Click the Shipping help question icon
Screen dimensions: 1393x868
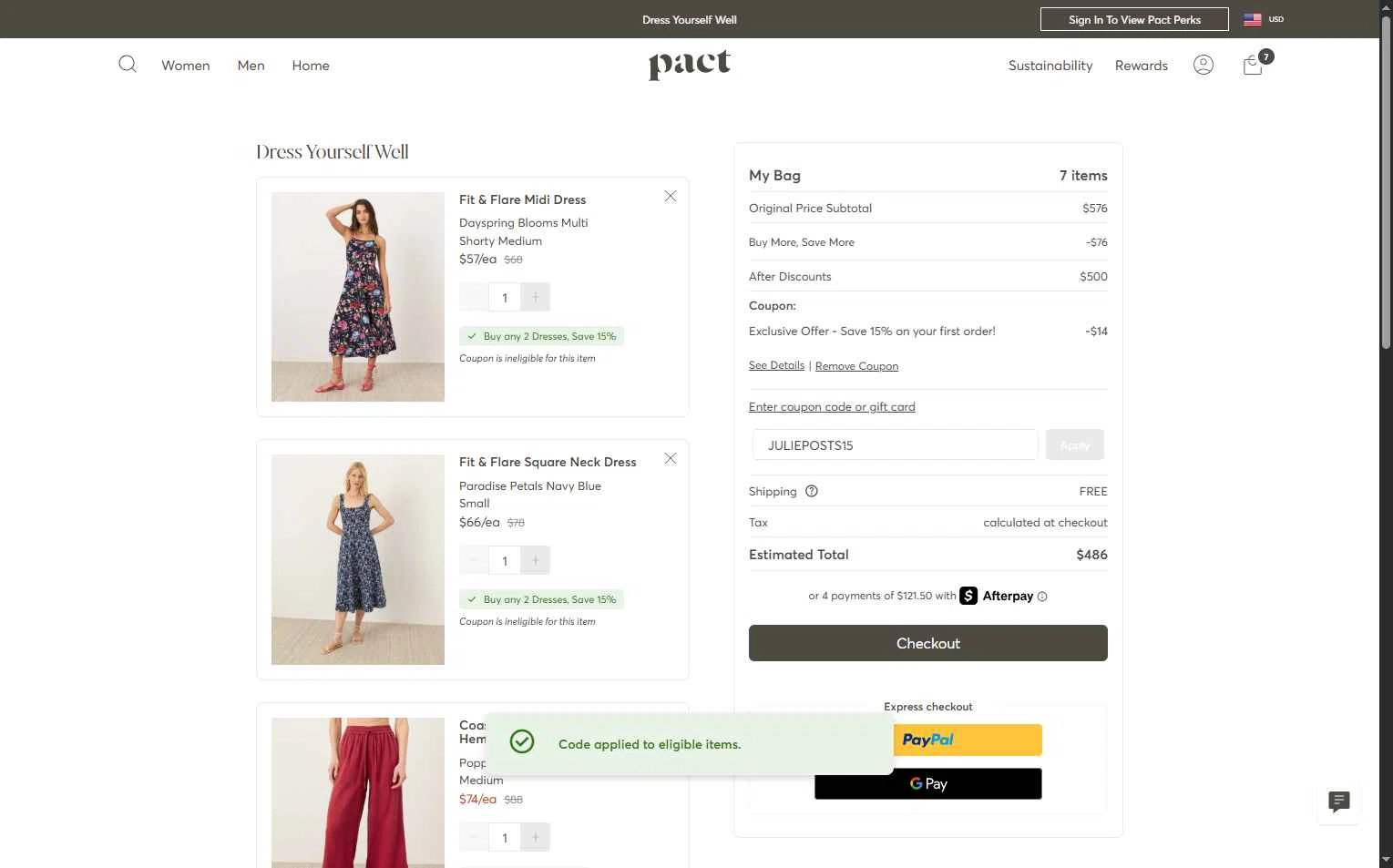tap(812, 491)
